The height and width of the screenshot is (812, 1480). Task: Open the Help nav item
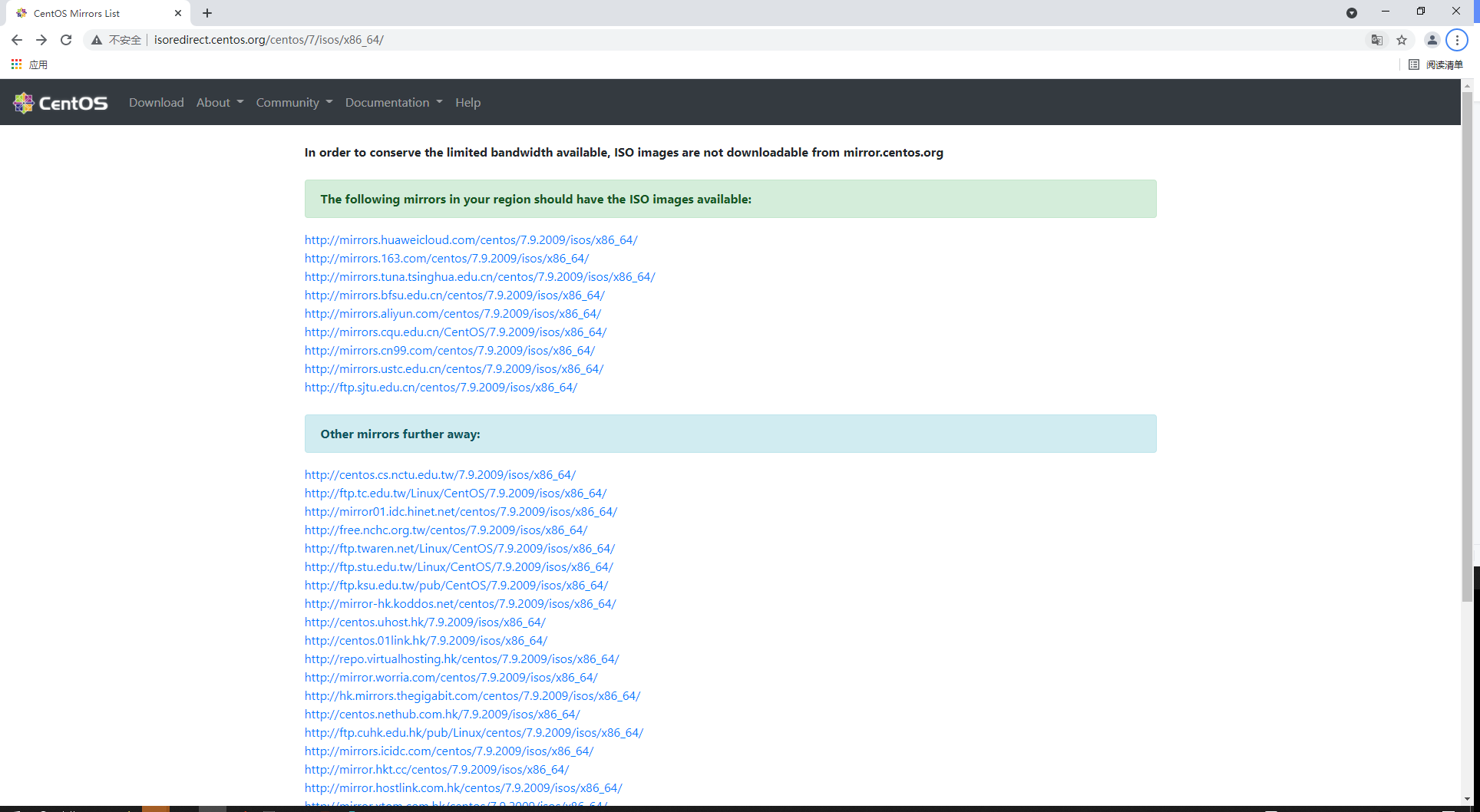click(468, 103)
